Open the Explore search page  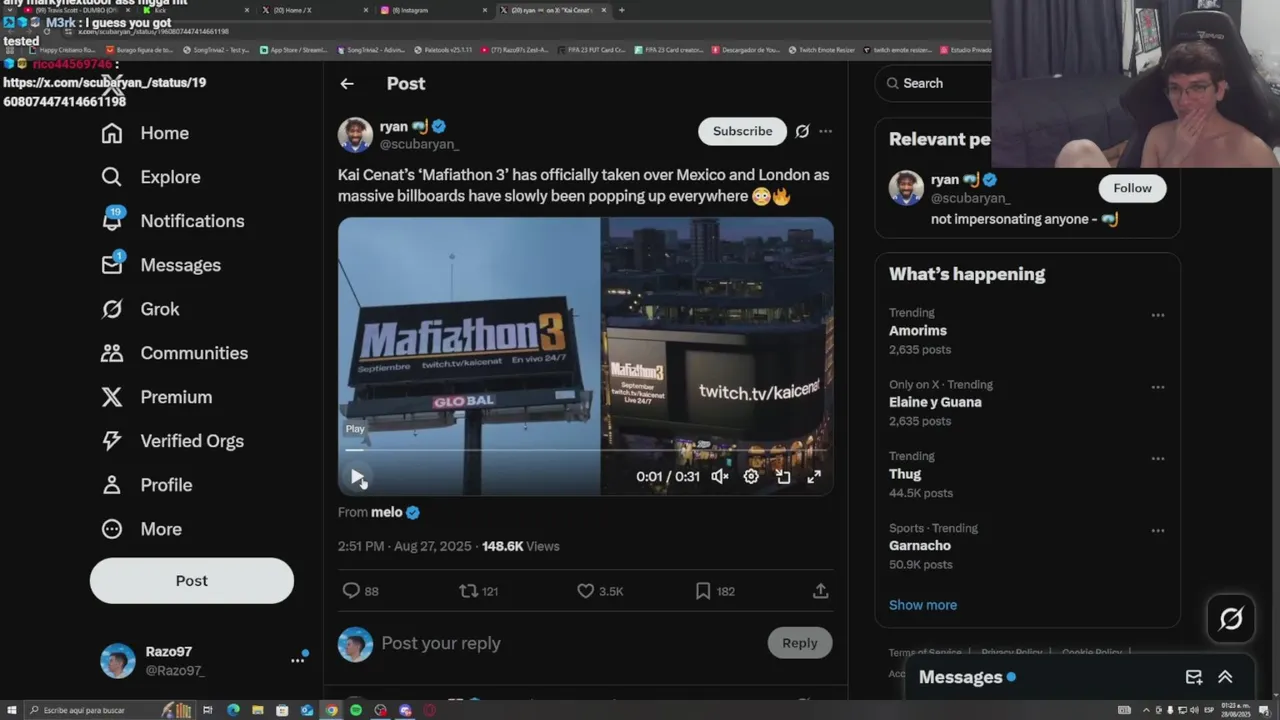pos(151,177)
